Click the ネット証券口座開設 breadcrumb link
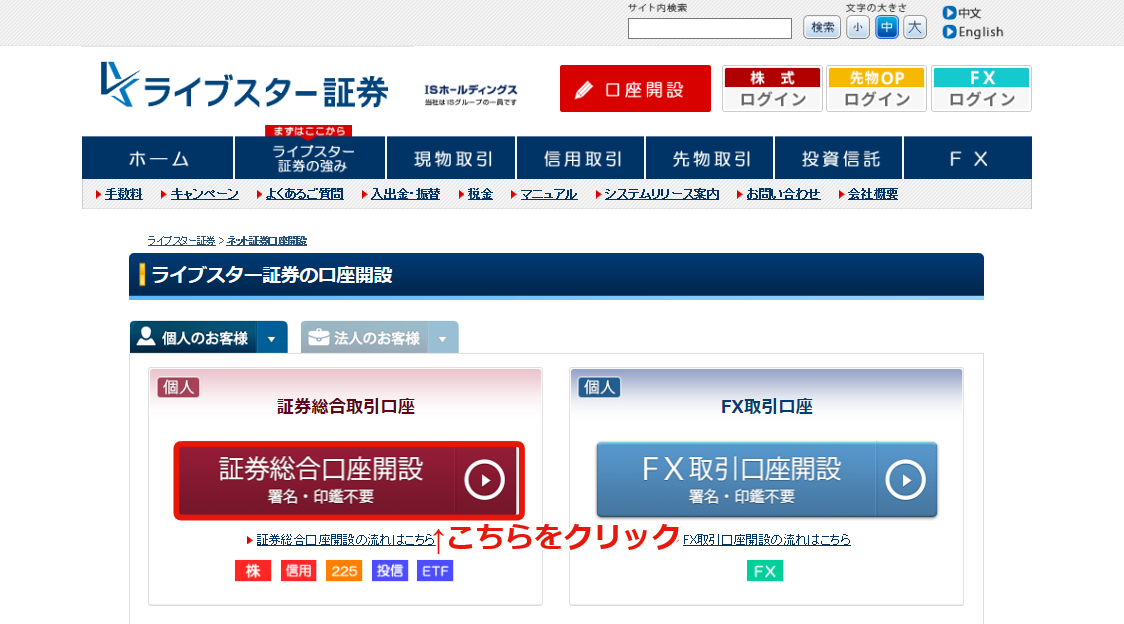The height and width of the screenshot is (624, 1124). 267,241
